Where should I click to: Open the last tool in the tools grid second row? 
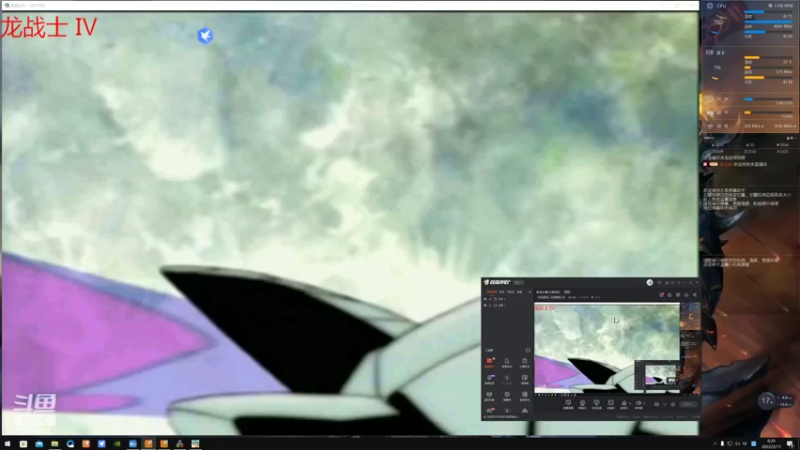click(x=524, y=379)
